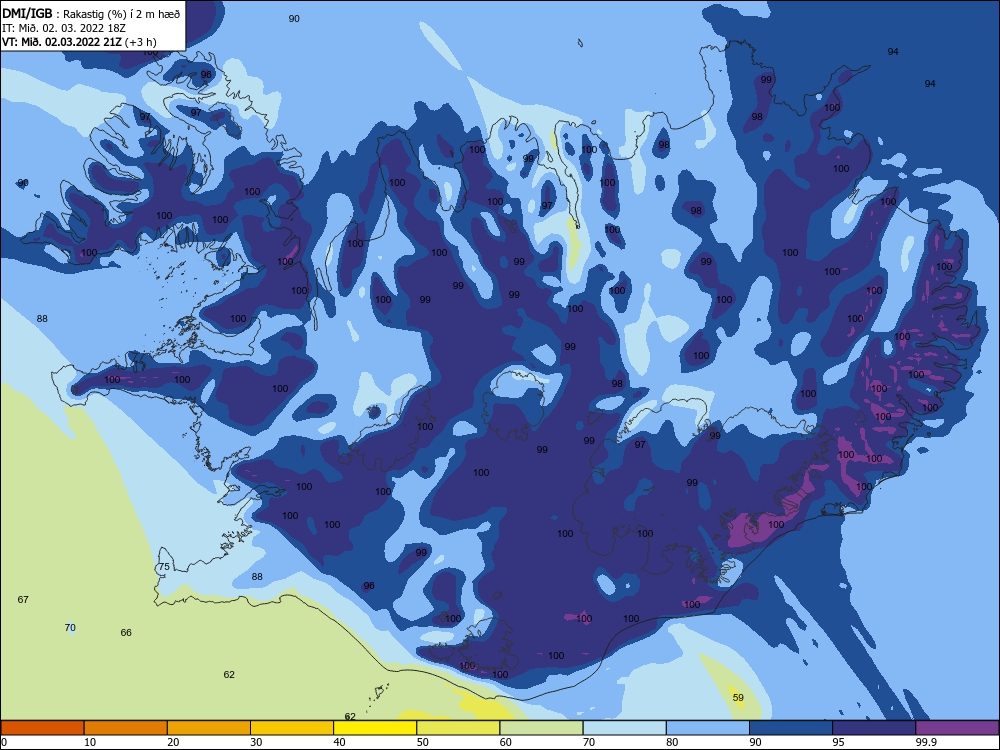Click the orange 10–20 legend swatch
The image size is (1000, 750).
[x=126, y=728]
